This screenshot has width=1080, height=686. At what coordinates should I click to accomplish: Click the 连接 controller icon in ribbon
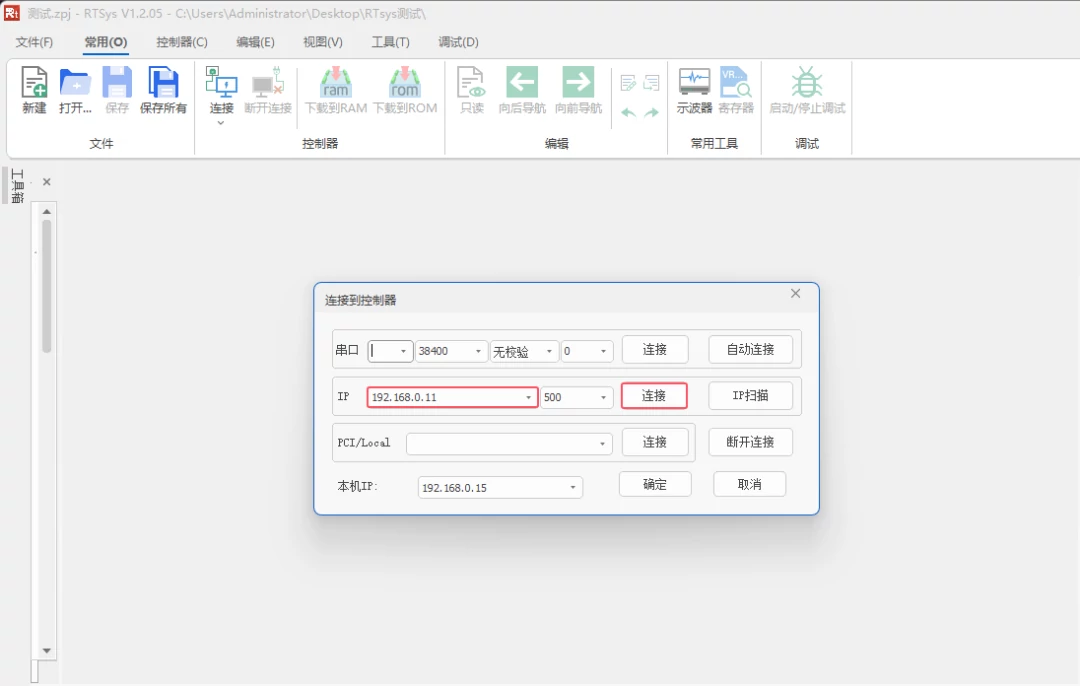click(221, 90)
